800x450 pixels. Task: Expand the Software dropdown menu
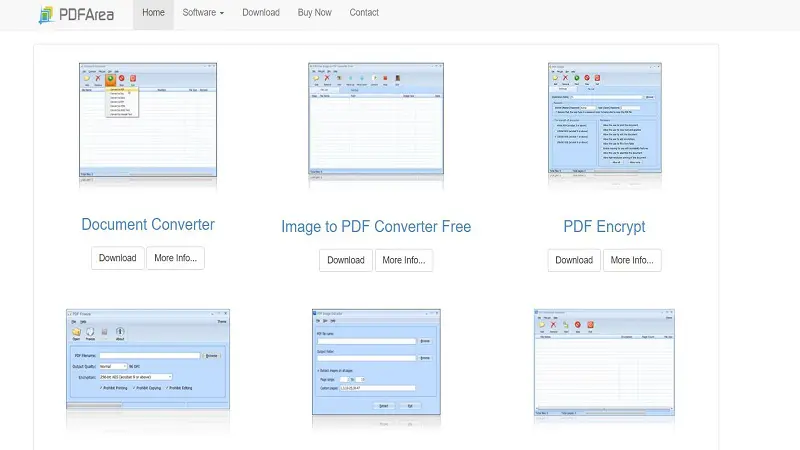[x=203, y=13]
